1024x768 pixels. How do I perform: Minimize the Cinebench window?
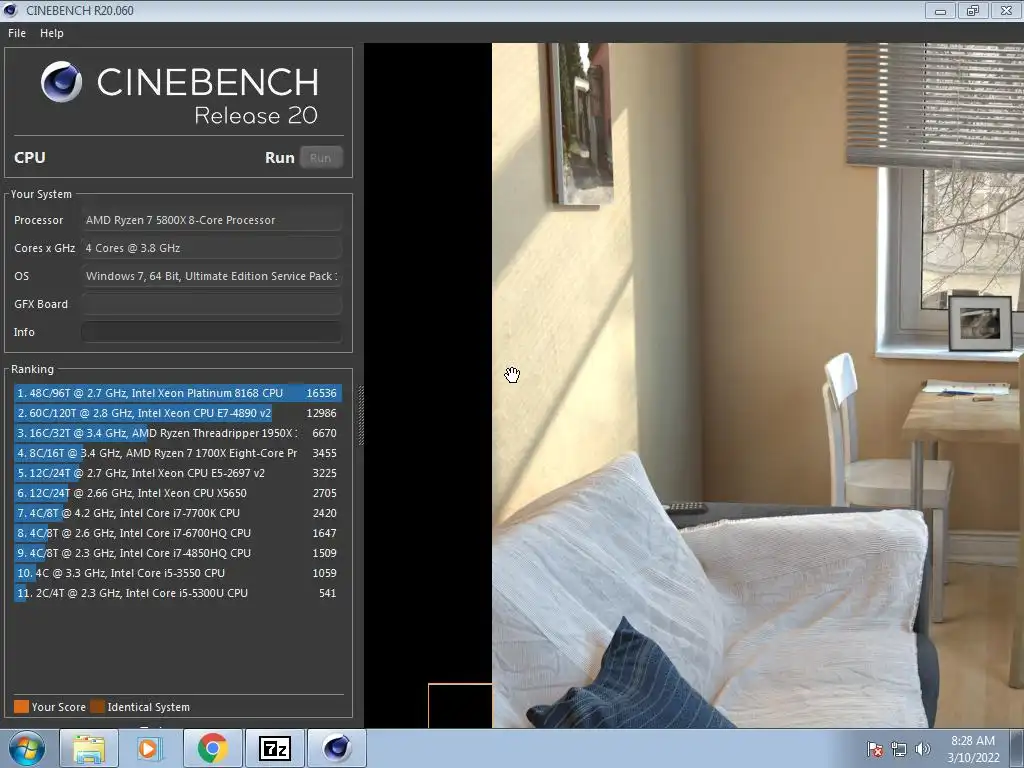[940, 10]
